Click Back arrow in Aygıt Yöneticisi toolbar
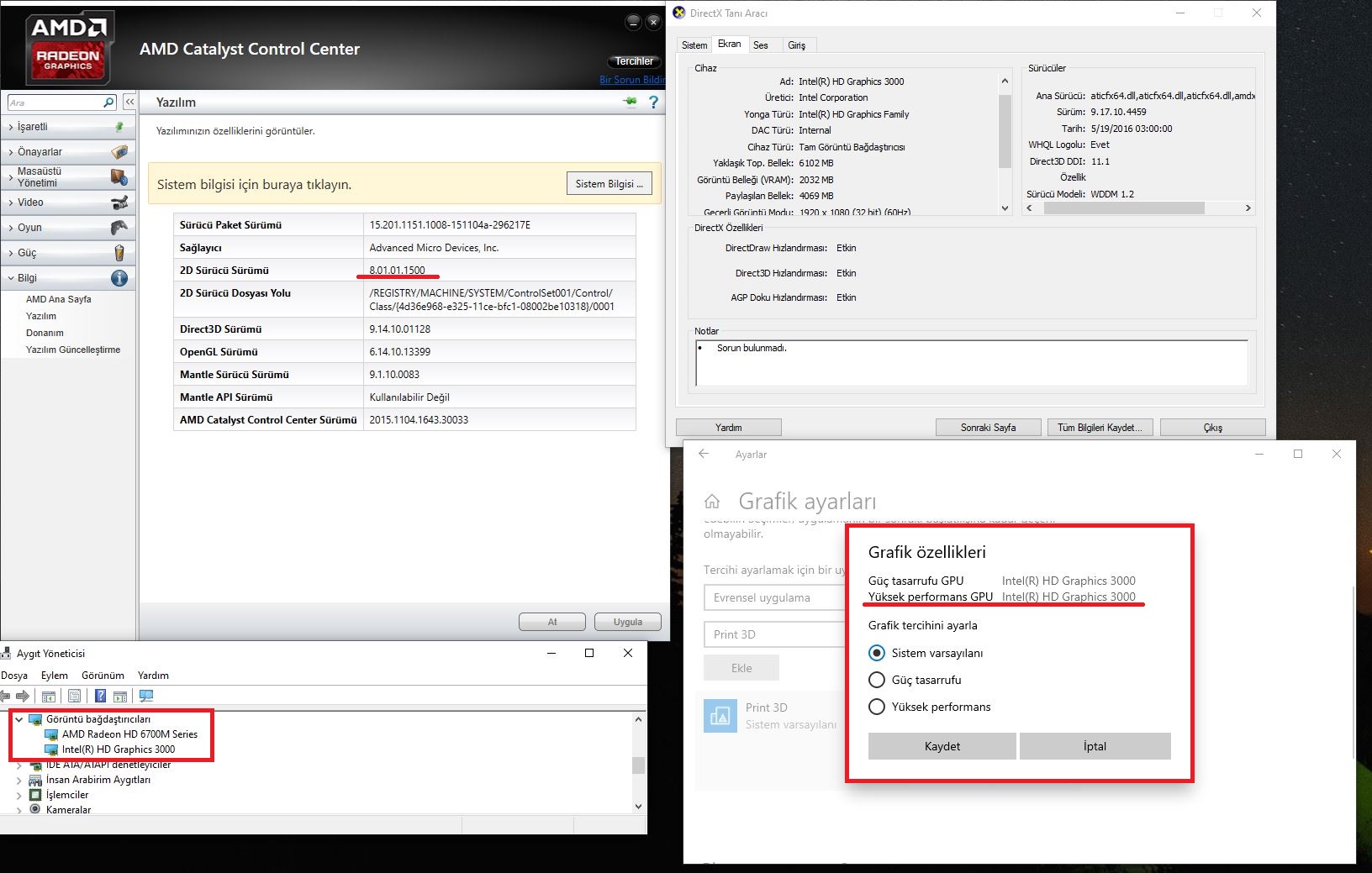Image resolution: width=1372 pixels, height=873 pixels. tap(6, 696)
